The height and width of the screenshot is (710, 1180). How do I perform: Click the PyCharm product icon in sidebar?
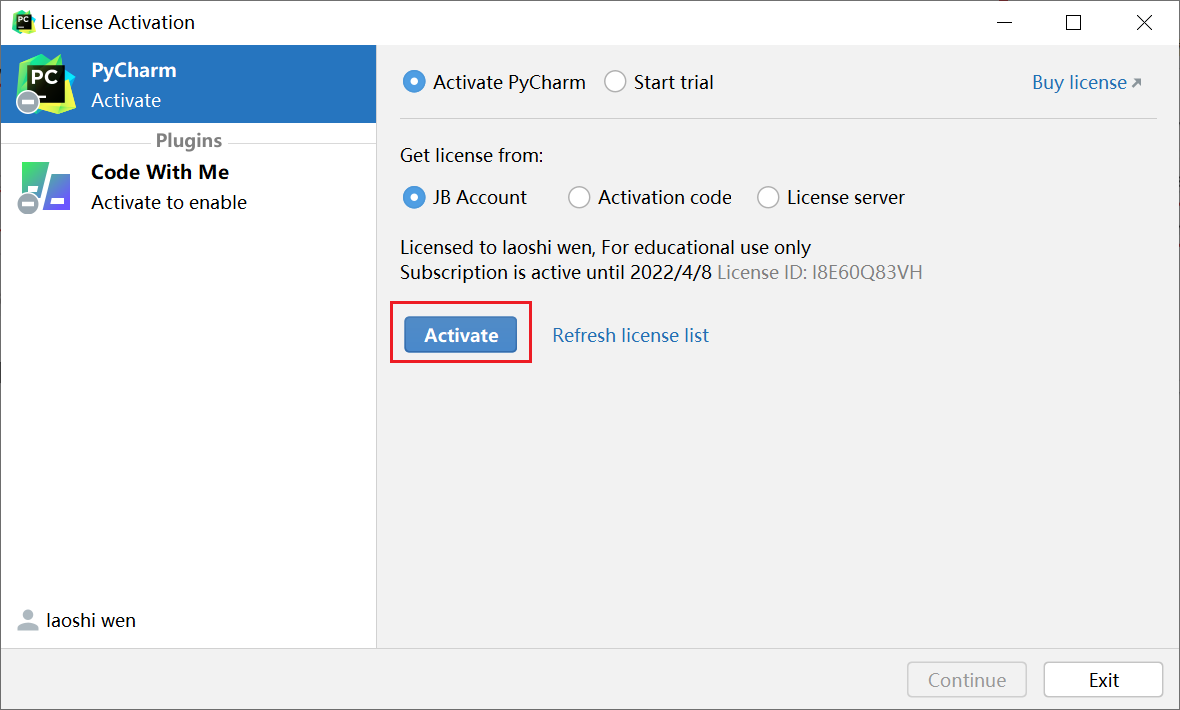pos(46,84)
